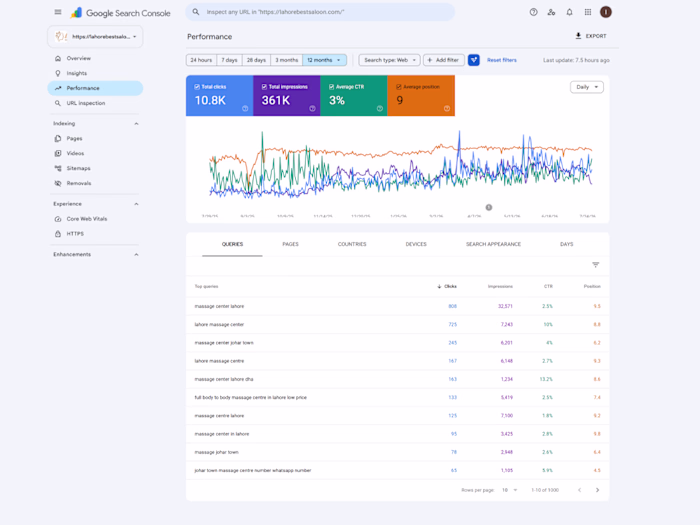Click the Google Search Console logo
Image resolution: width=700 pixels, height=525 pixels.
coord(121,13)
